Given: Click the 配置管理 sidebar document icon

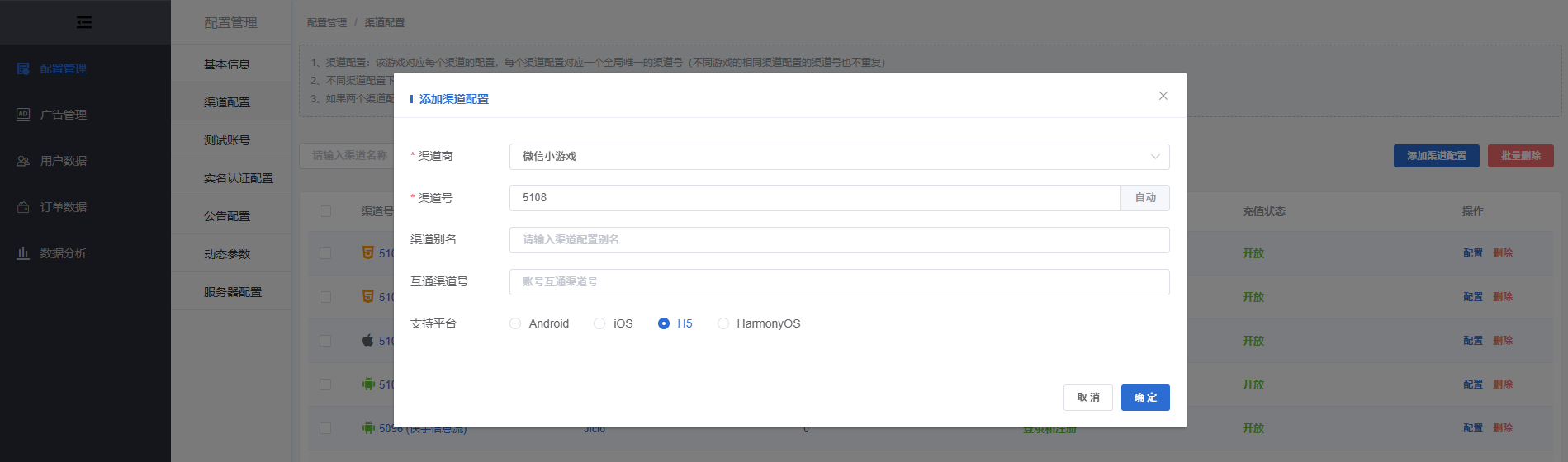Looking at the screenshot, I should (x=23, y=68).
